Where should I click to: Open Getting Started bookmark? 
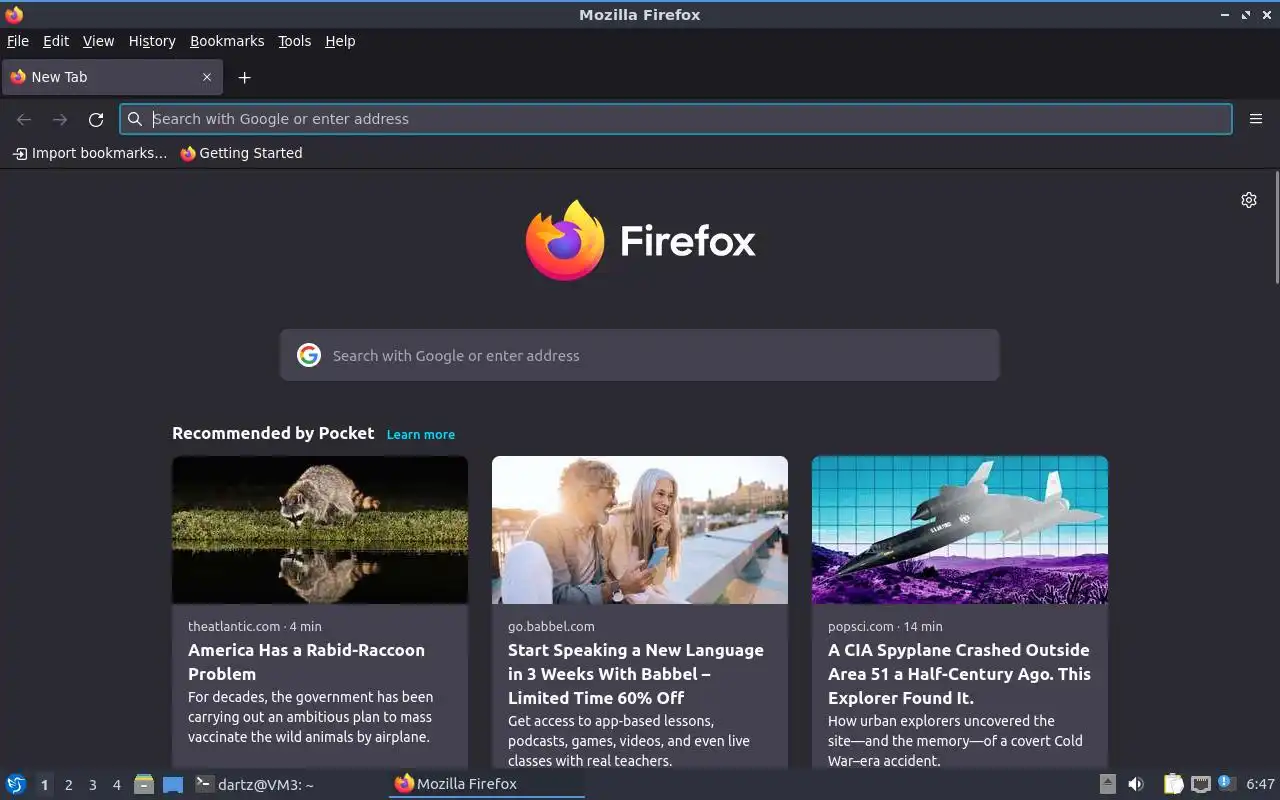[241, 153]
